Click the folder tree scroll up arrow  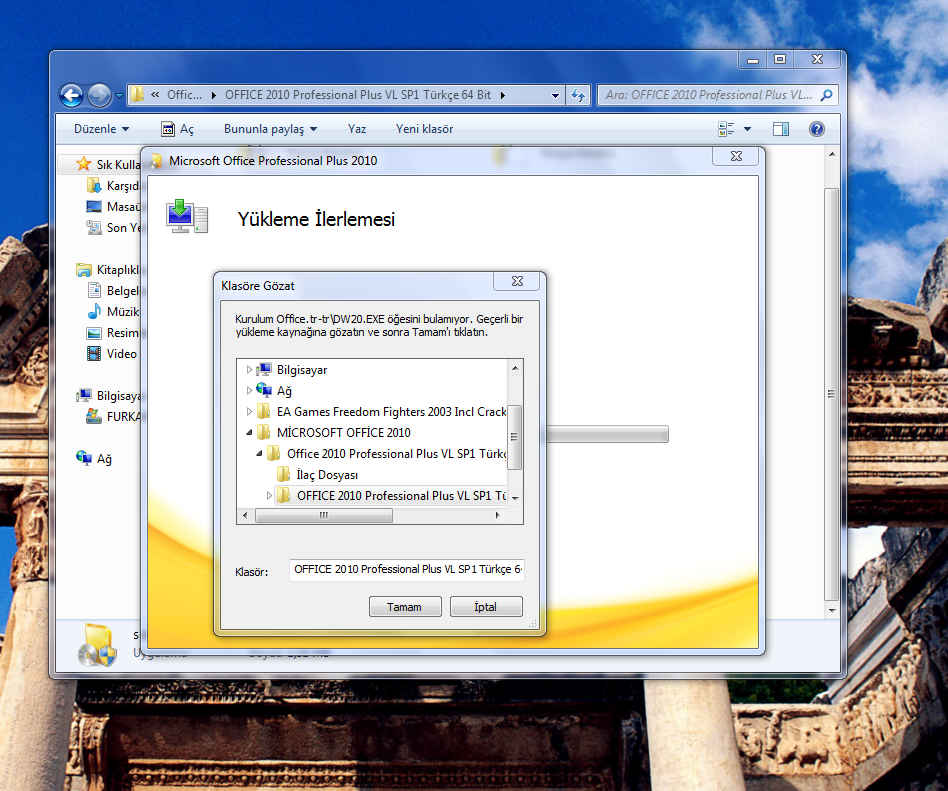[515, 368]
